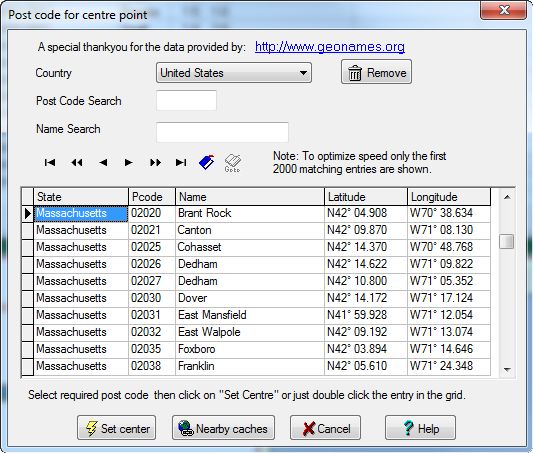Go to last record in navigator
The height and width of the screenshot is (453, 533).
point(181,163)
